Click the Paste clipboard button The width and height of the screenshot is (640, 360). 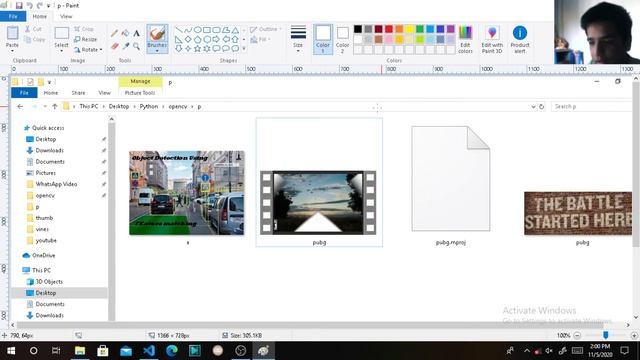(x=12, y=33)
